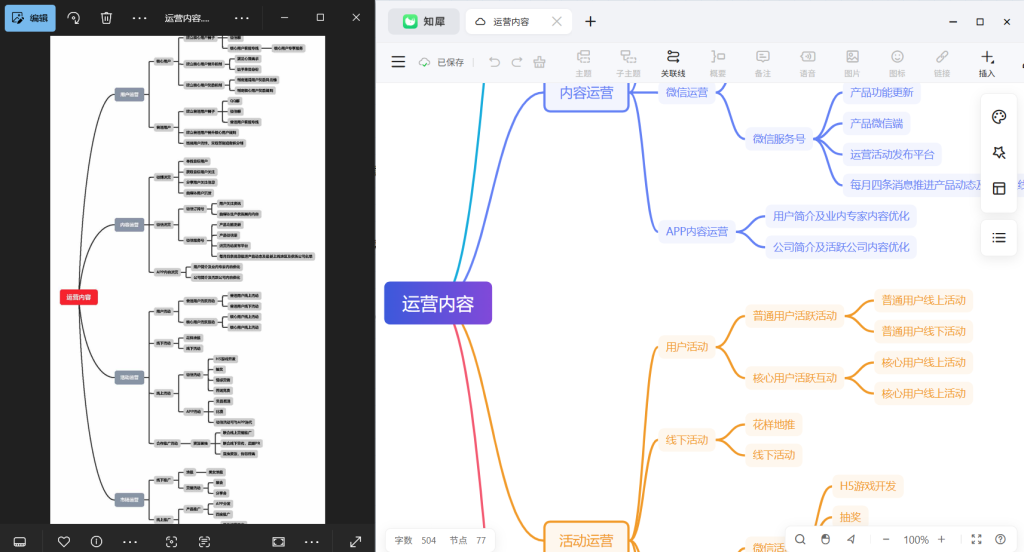This screenshot has width=1024, height=552.
Task: Click the visual search scan icon
Action: pyautogui.click(x=171, y=542)
